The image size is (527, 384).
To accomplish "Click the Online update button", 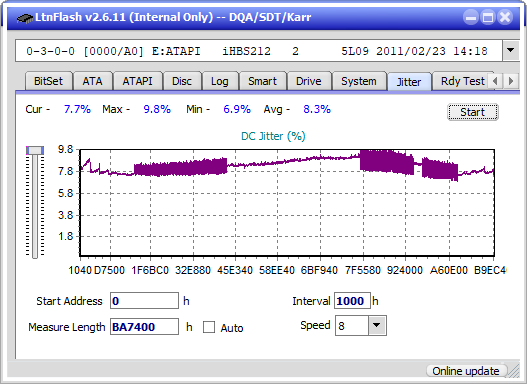I will pyautogui.click(x=466, y=371).
